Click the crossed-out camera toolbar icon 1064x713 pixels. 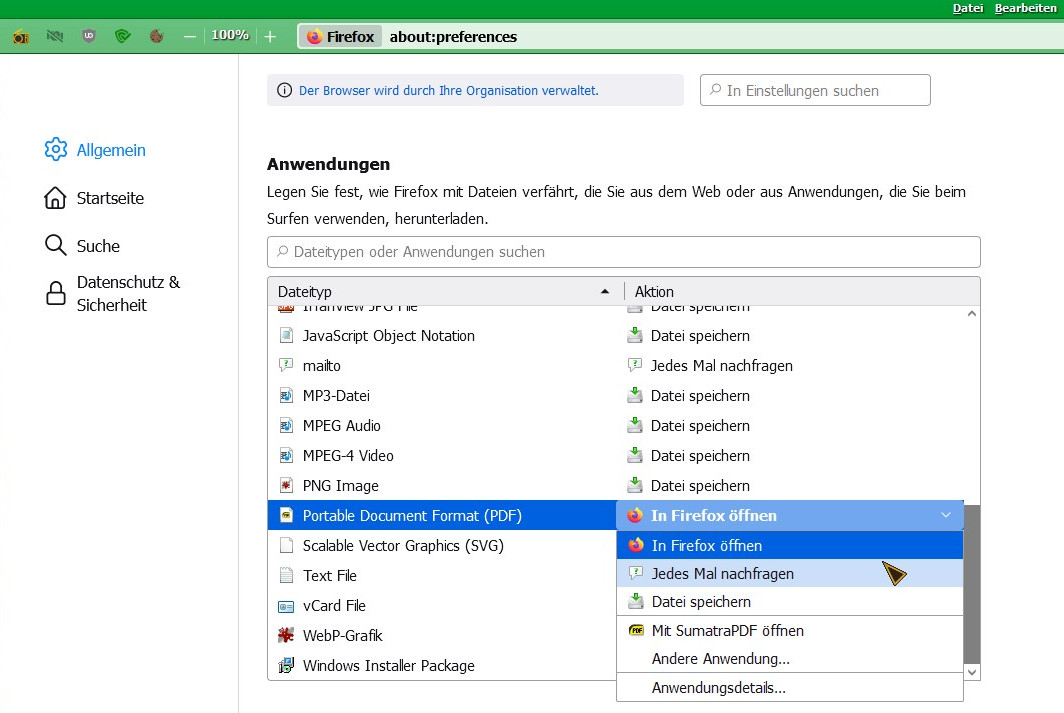(x=54, y=37)
